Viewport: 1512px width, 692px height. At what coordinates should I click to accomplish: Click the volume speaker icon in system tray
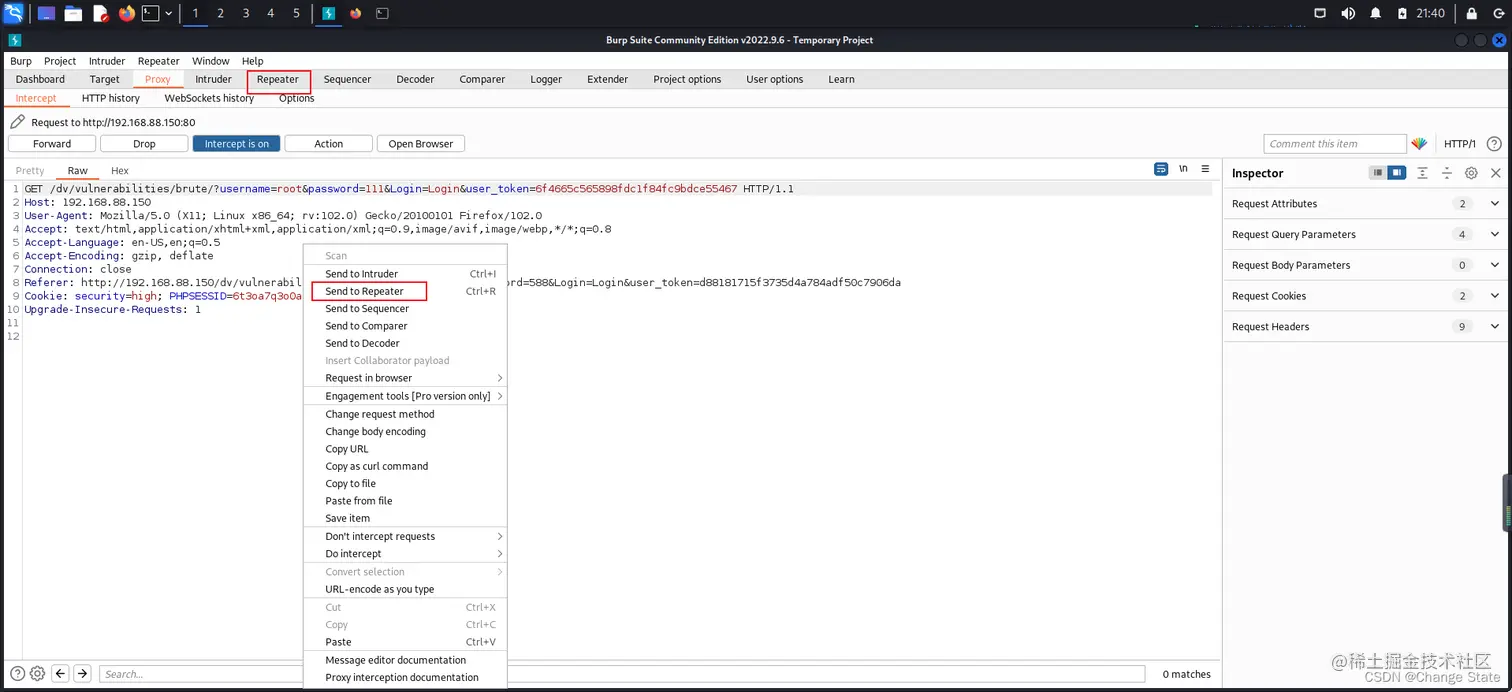tap(1348, 13)
